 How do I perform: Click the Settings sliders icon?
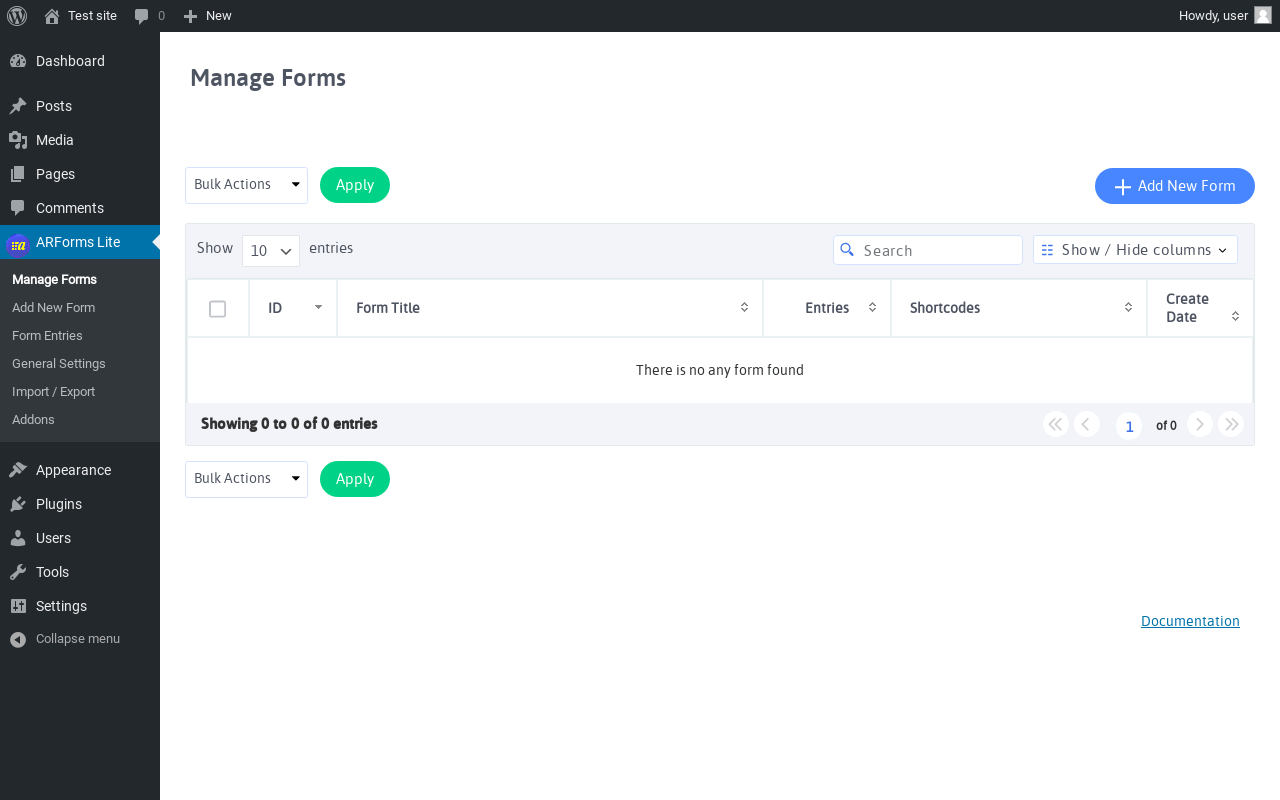tap(18, 606)
